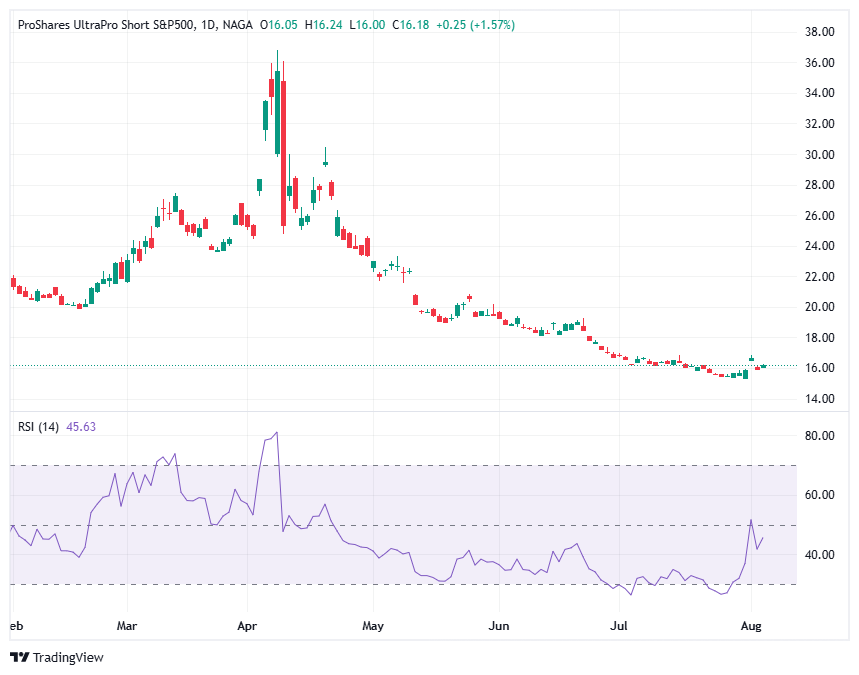Select the Apr label on the time axis

tap(247, 625)
